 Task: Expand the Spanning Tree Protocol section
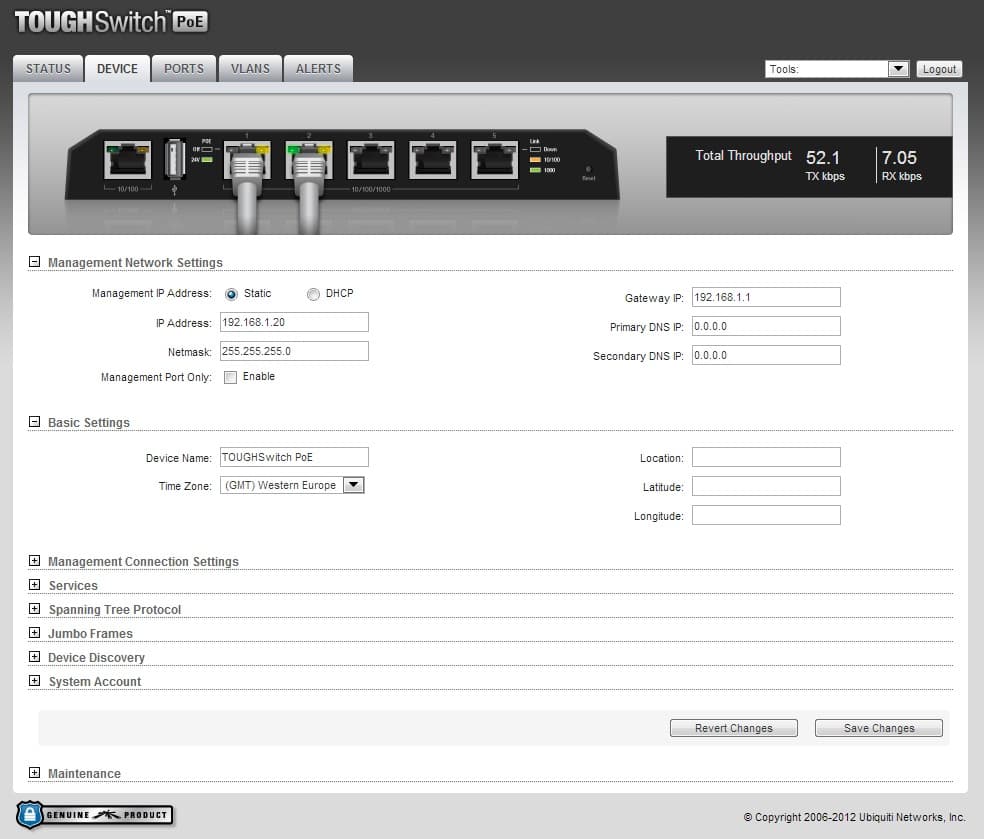(34, 609)
